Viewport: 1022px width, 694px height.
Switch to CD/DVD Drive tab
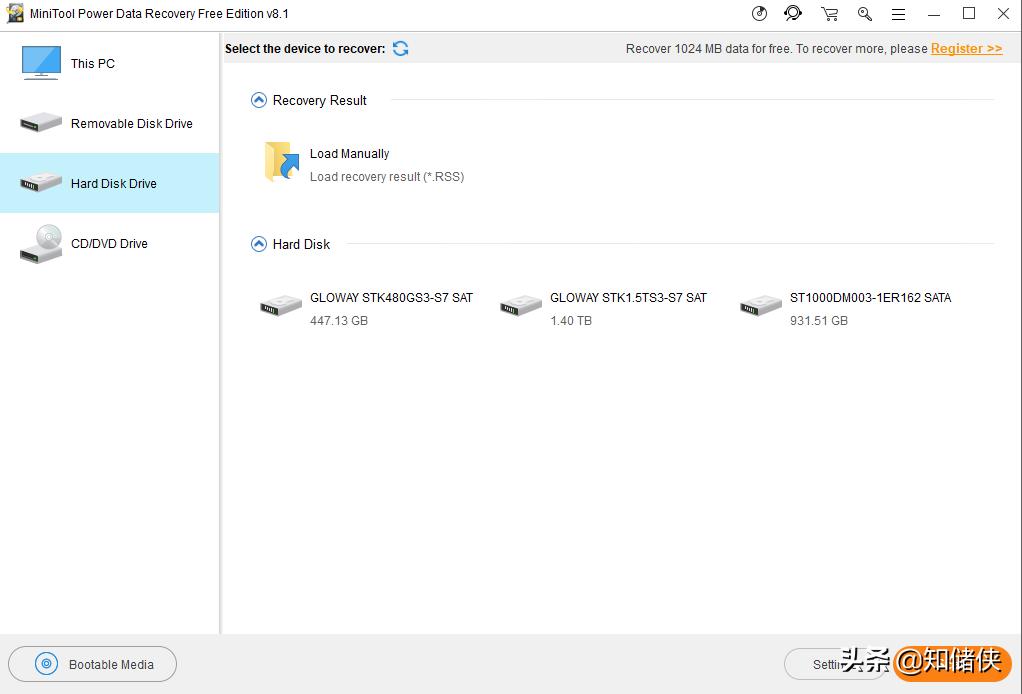110,243
